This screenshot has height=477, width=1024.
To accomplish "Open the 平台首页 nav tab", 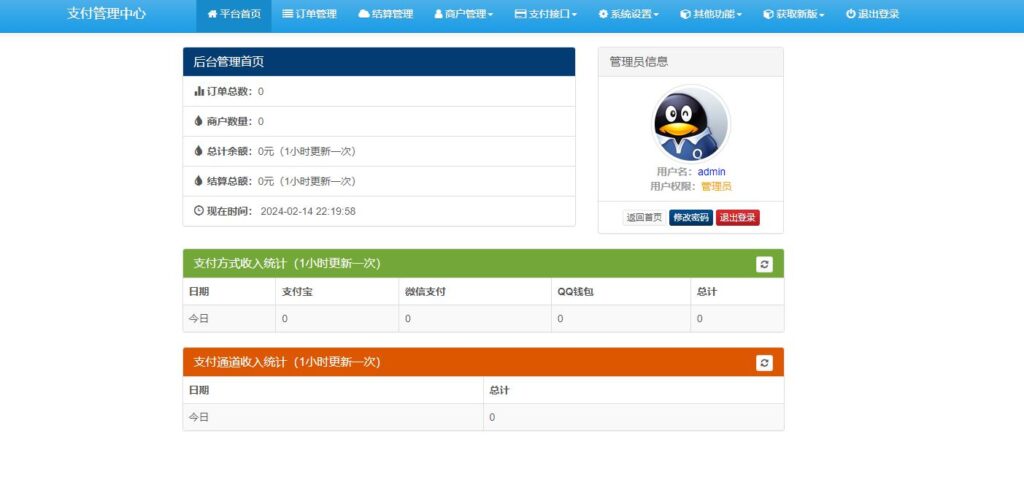I will pyautogui.click(x=234, y=14).
